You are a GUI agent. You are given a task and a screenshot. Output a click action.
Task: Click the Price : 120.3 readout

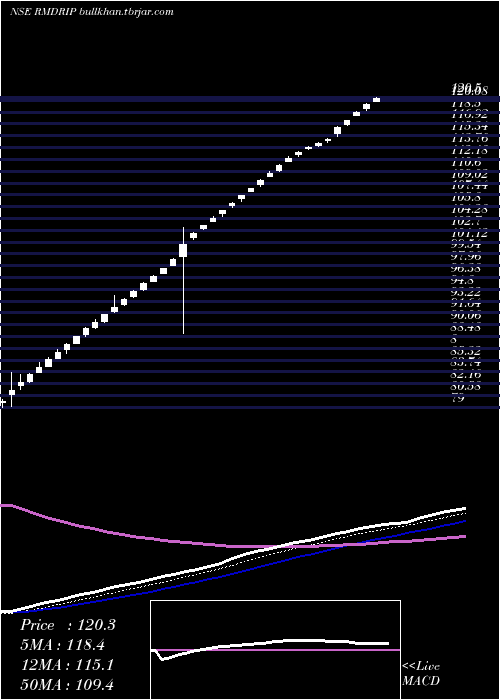(68, 625)
